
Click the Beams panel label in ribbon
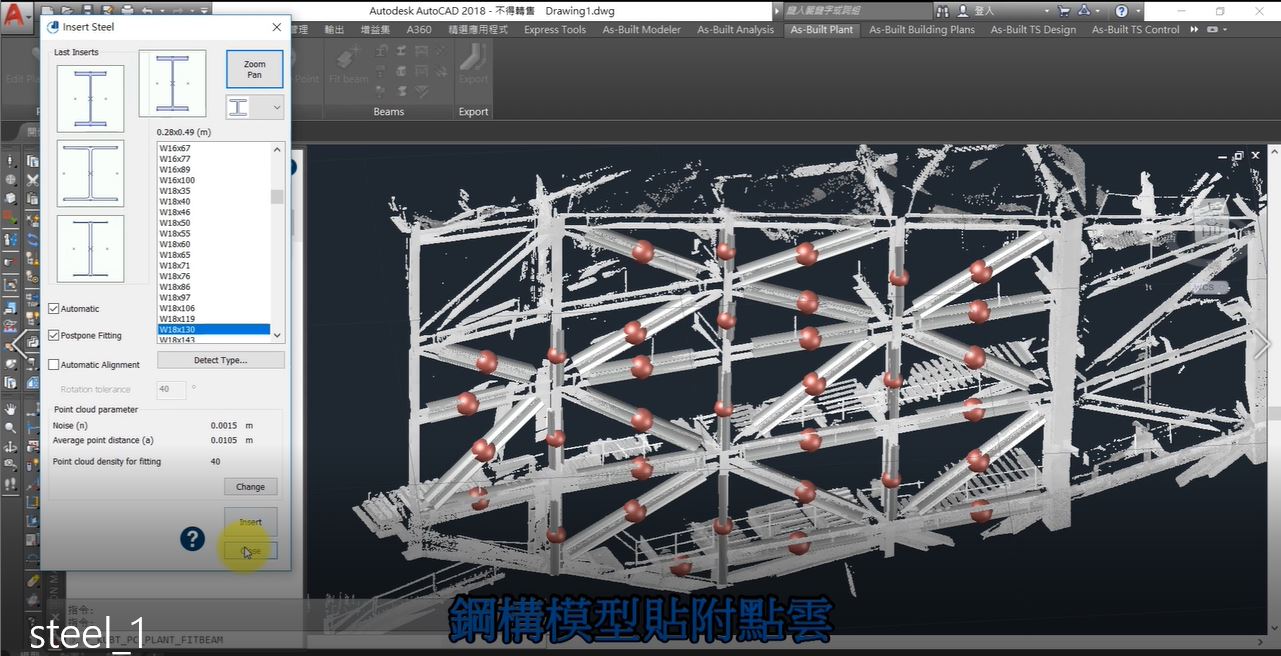click(389, 112)
